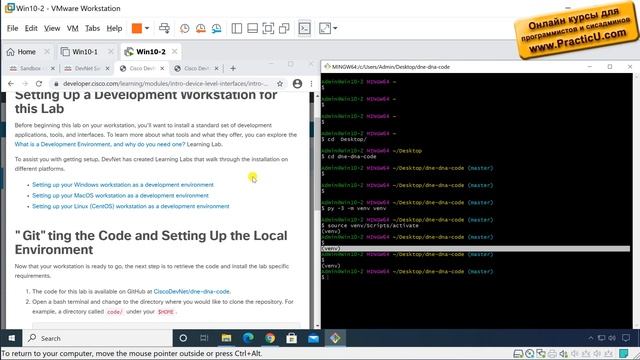Open the stretch guest dropdown arrow
Viewport: 640px width, 360px height.
(336, 28)
